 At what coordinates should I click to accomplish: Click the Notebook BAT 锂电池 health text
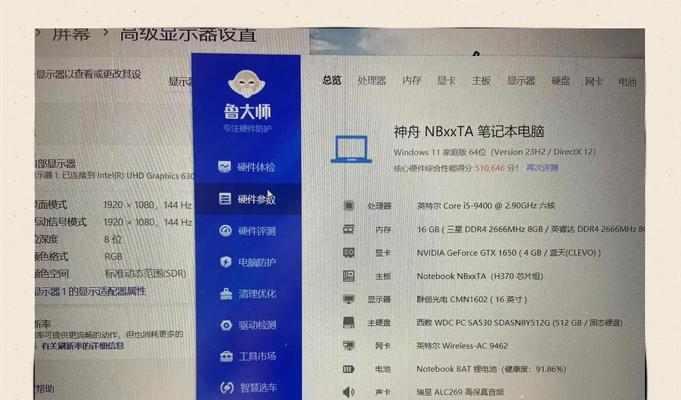click(x=492, y=369)
